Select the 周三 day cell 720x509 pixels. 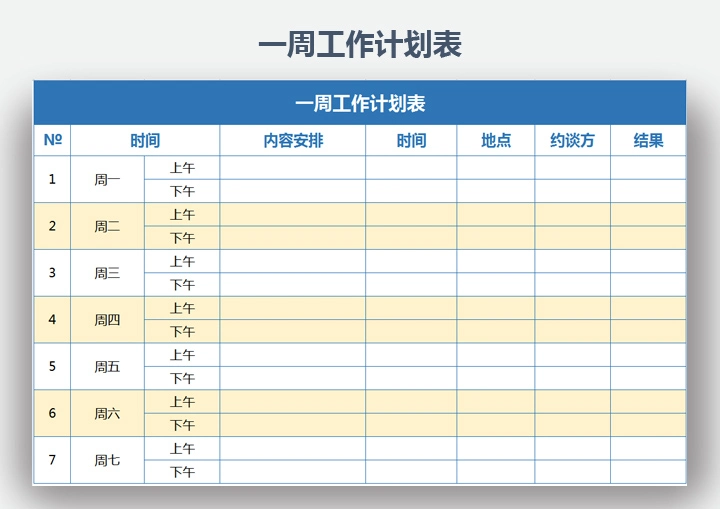(x=107, y=273)
